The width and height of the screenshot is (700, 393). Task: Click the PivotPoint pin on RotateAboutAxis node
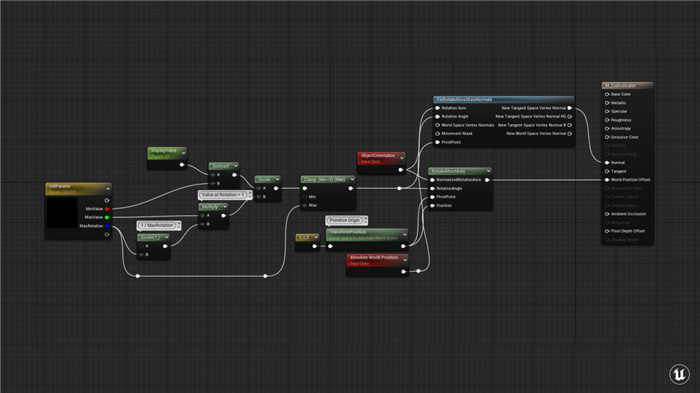tap(432, 197)
